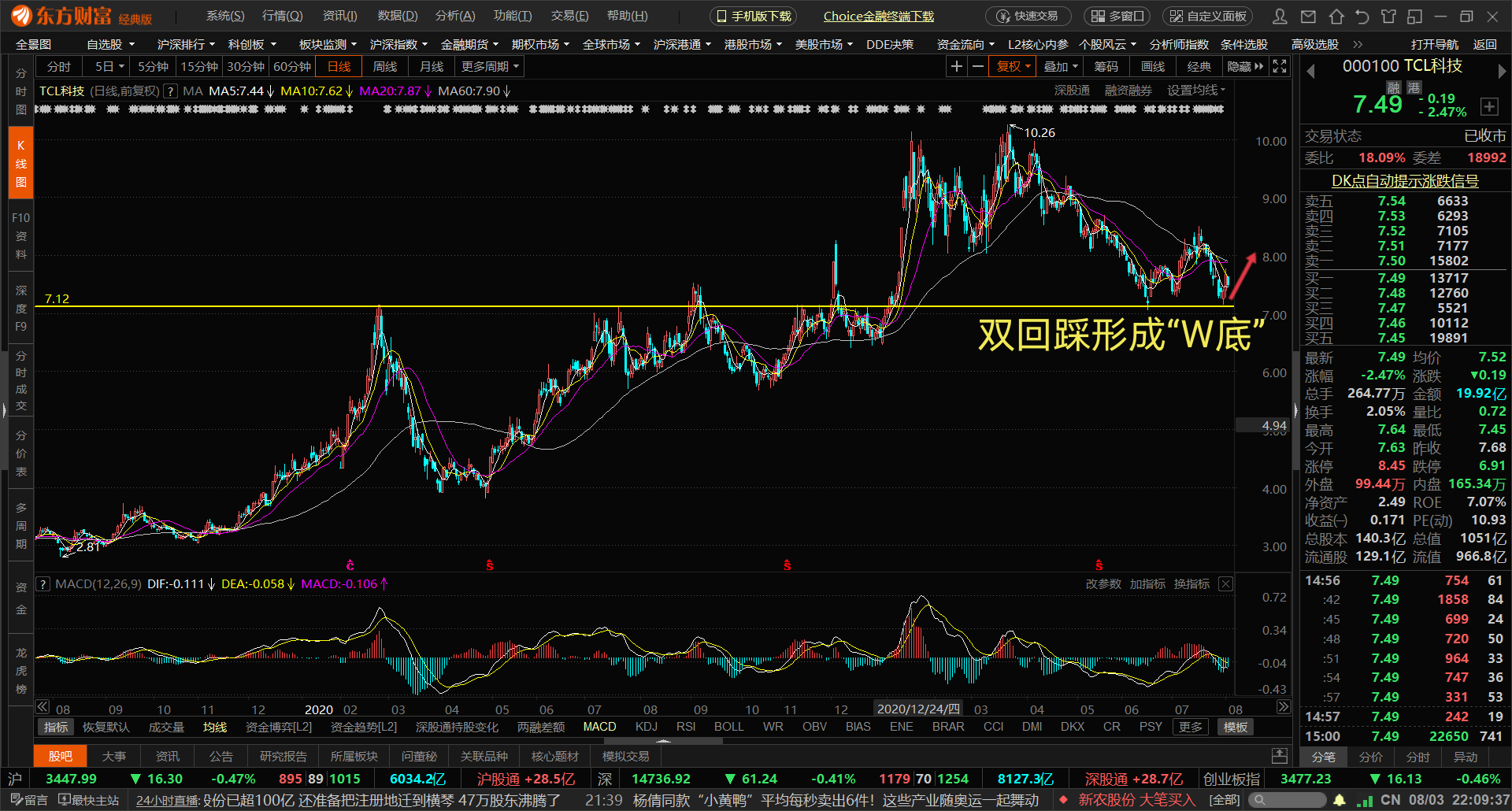Toggle fullscreen chart icon

tap(1280, 67)
